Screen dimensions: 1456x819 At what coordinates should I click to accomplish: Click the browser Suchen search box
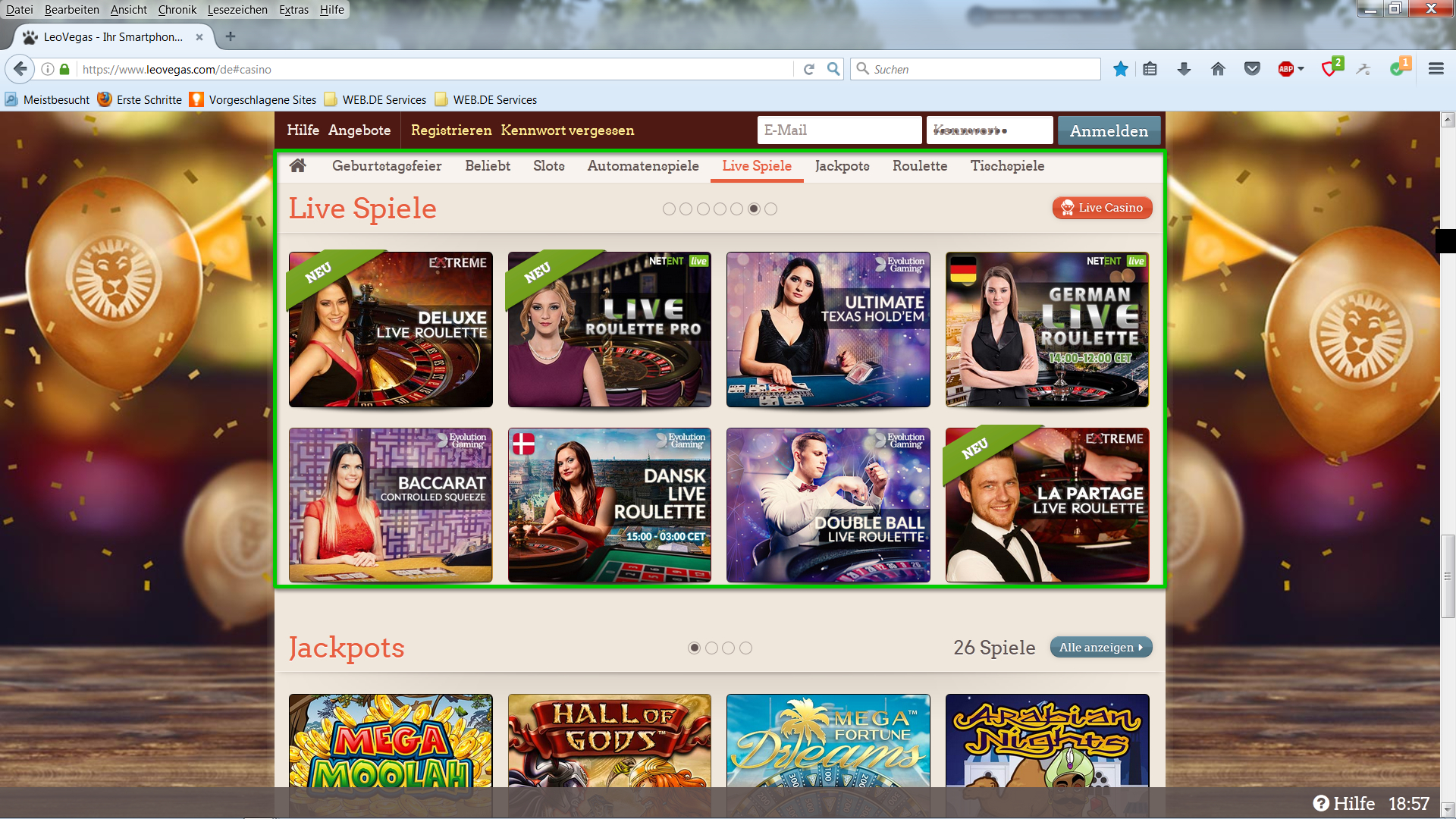click(x=976, y=69)
